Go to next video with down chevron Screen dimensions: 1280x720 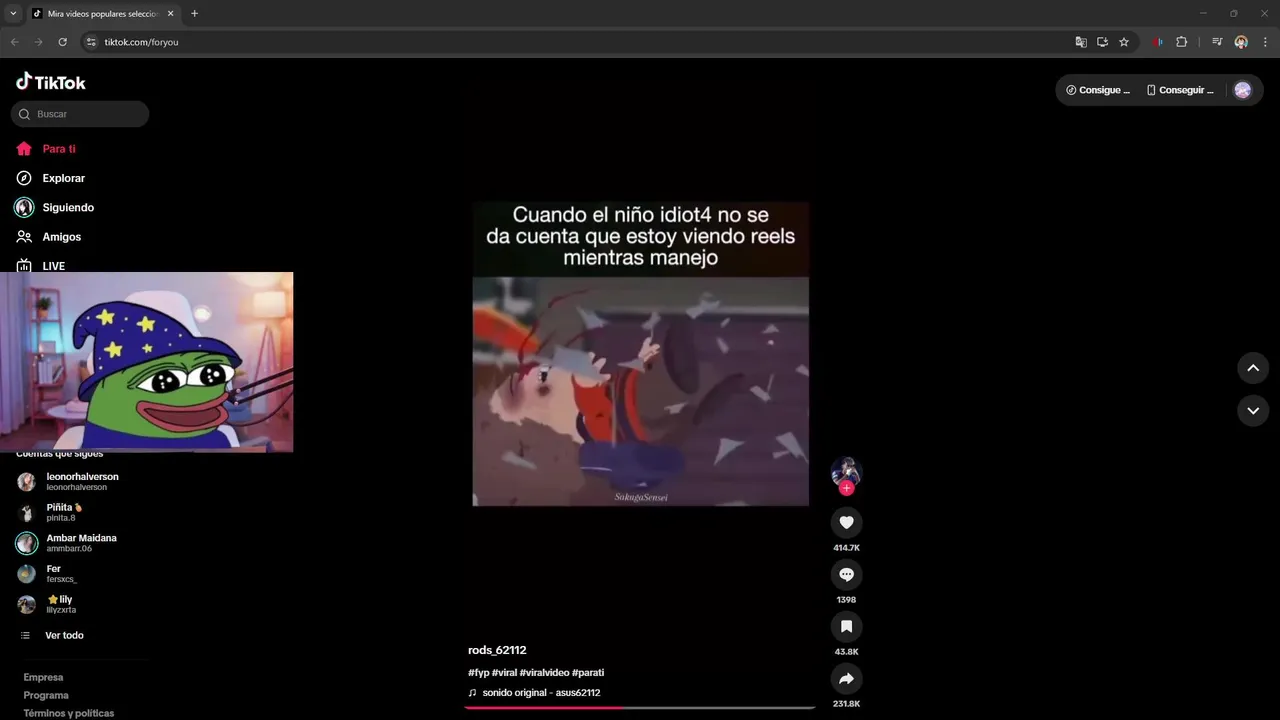click(1253, 410)
